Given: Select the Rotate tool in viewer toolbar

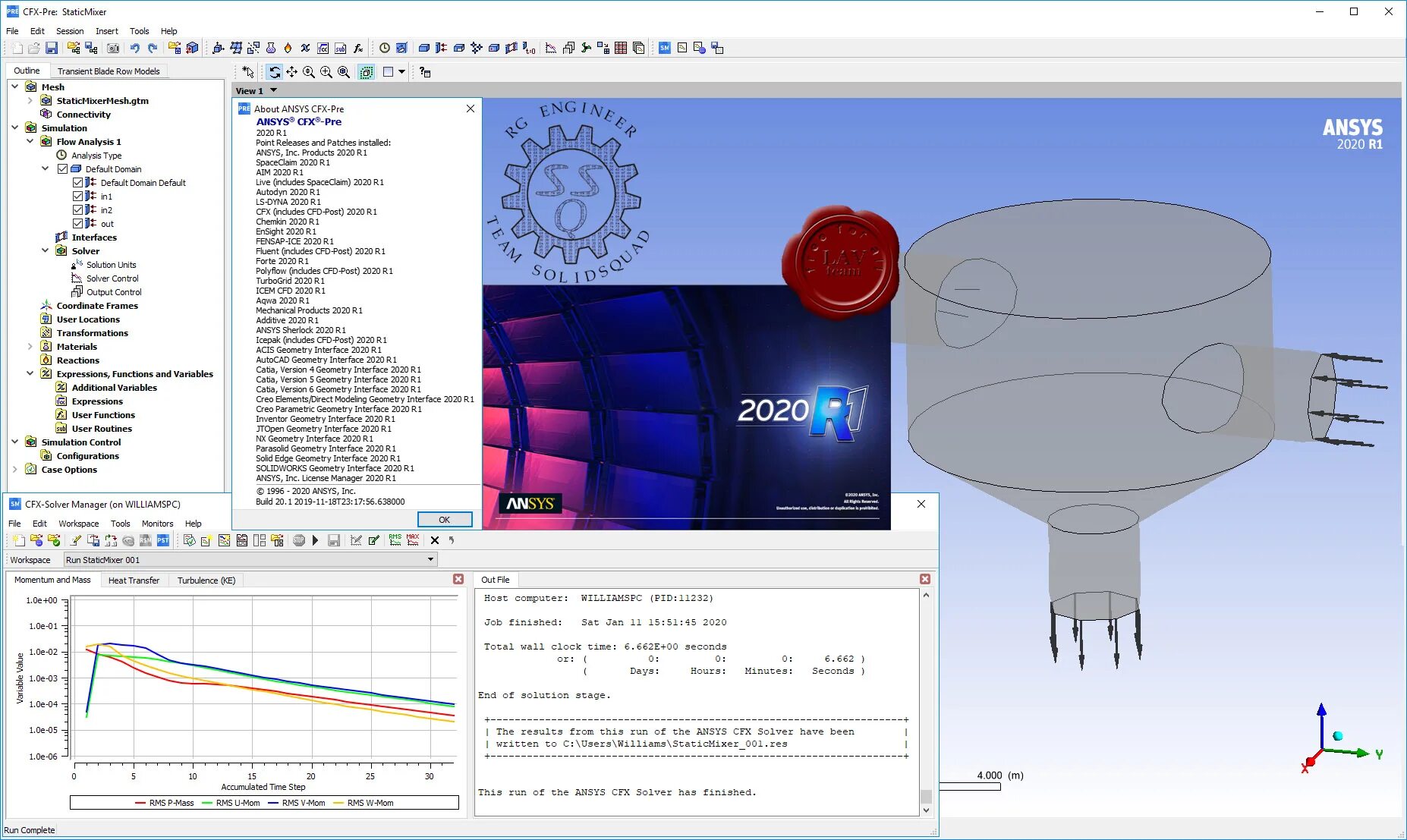Looking at the screenshot, I should (x=275, y=72).
